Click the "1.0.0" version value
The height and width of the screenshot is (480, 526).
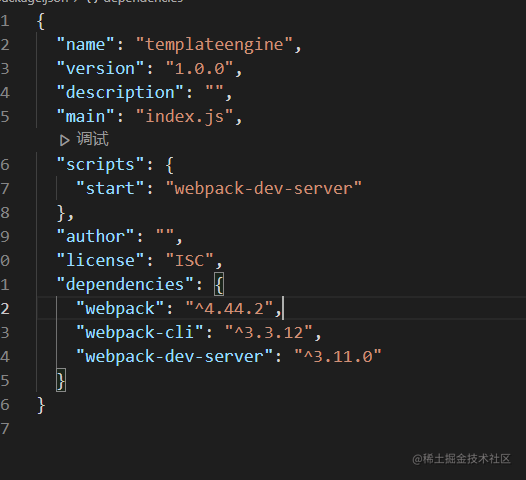199,69
